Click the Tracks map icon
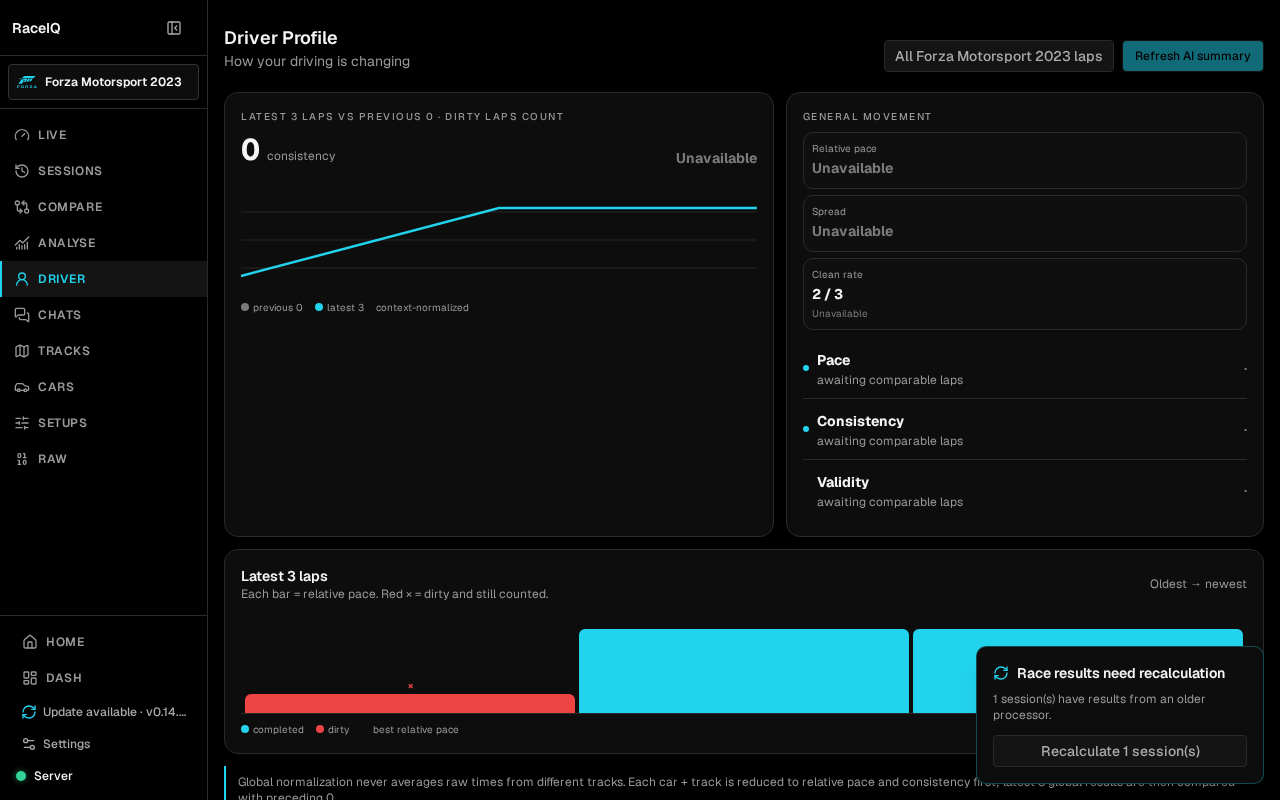Viewport: 1280px width, 800px height. pos(22,351)
